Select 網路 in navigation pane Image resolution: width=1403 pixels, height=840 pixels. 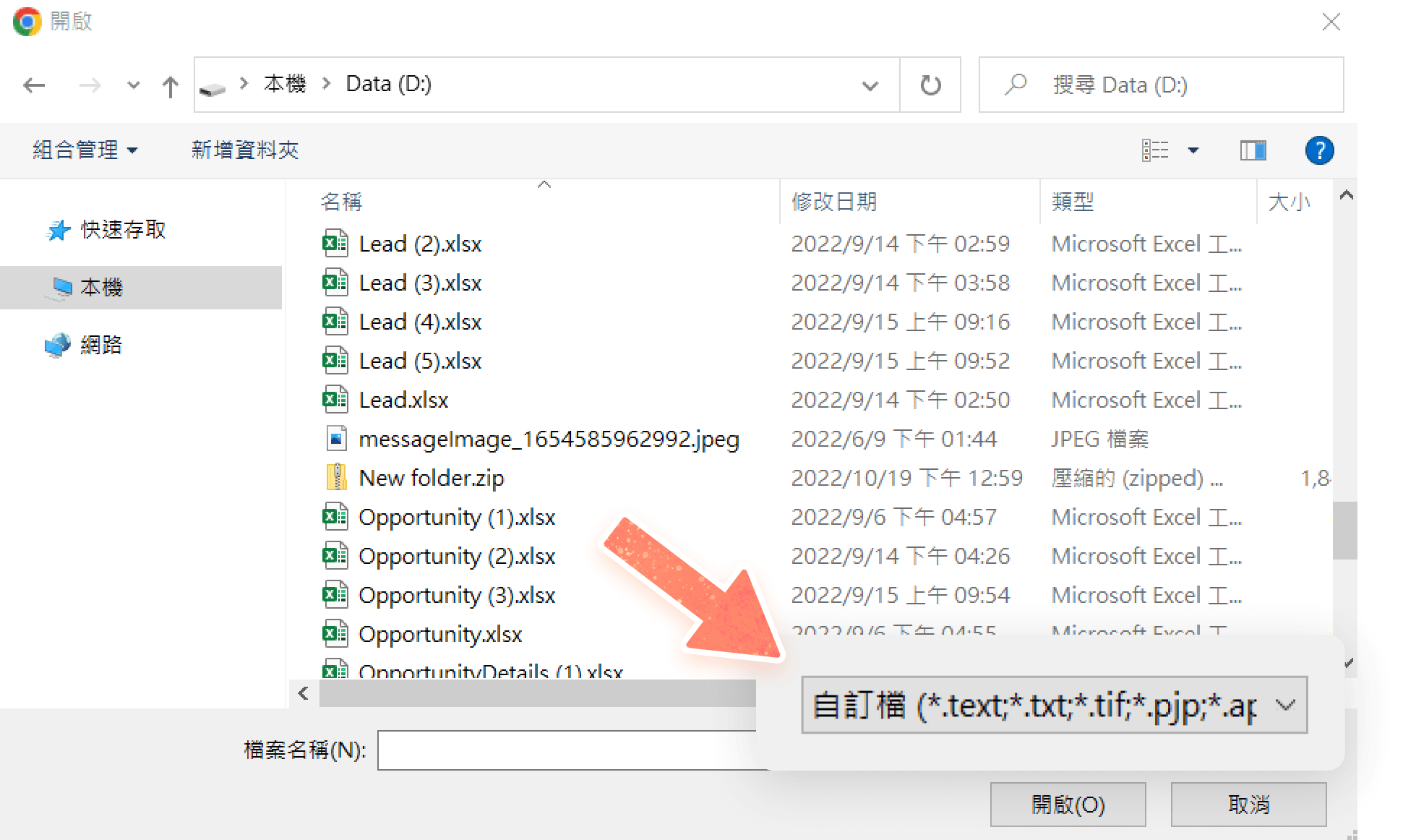[100, 345]
